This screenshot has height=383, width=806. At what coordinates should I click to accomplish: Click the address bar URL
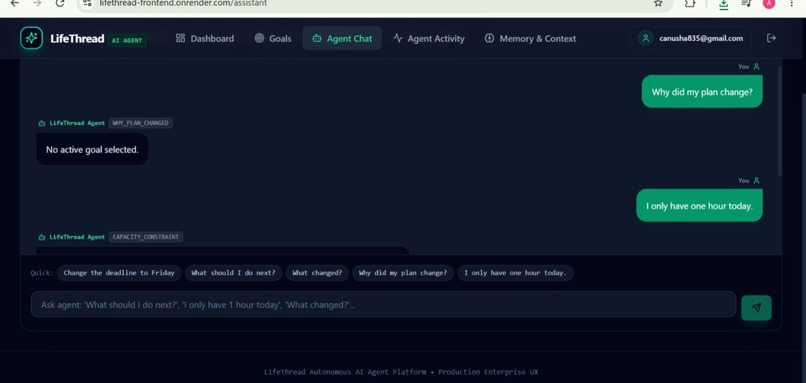183,4
